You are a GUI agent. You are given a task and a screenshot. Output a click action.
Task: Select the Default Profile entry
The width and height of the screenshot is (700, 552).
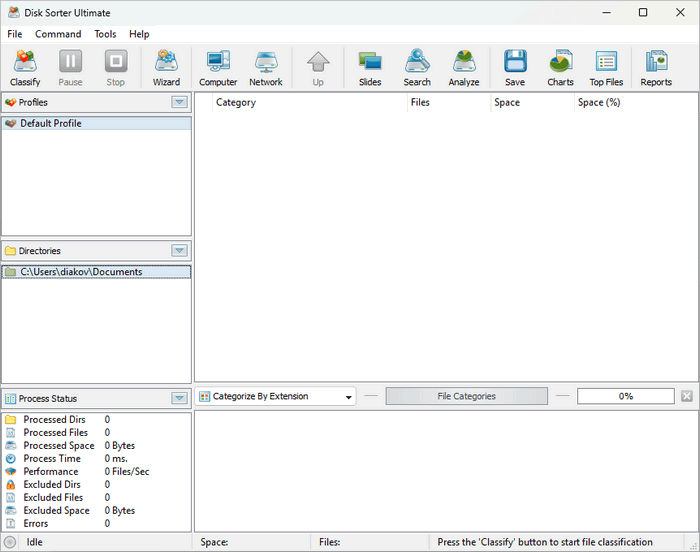coord(96,123)
